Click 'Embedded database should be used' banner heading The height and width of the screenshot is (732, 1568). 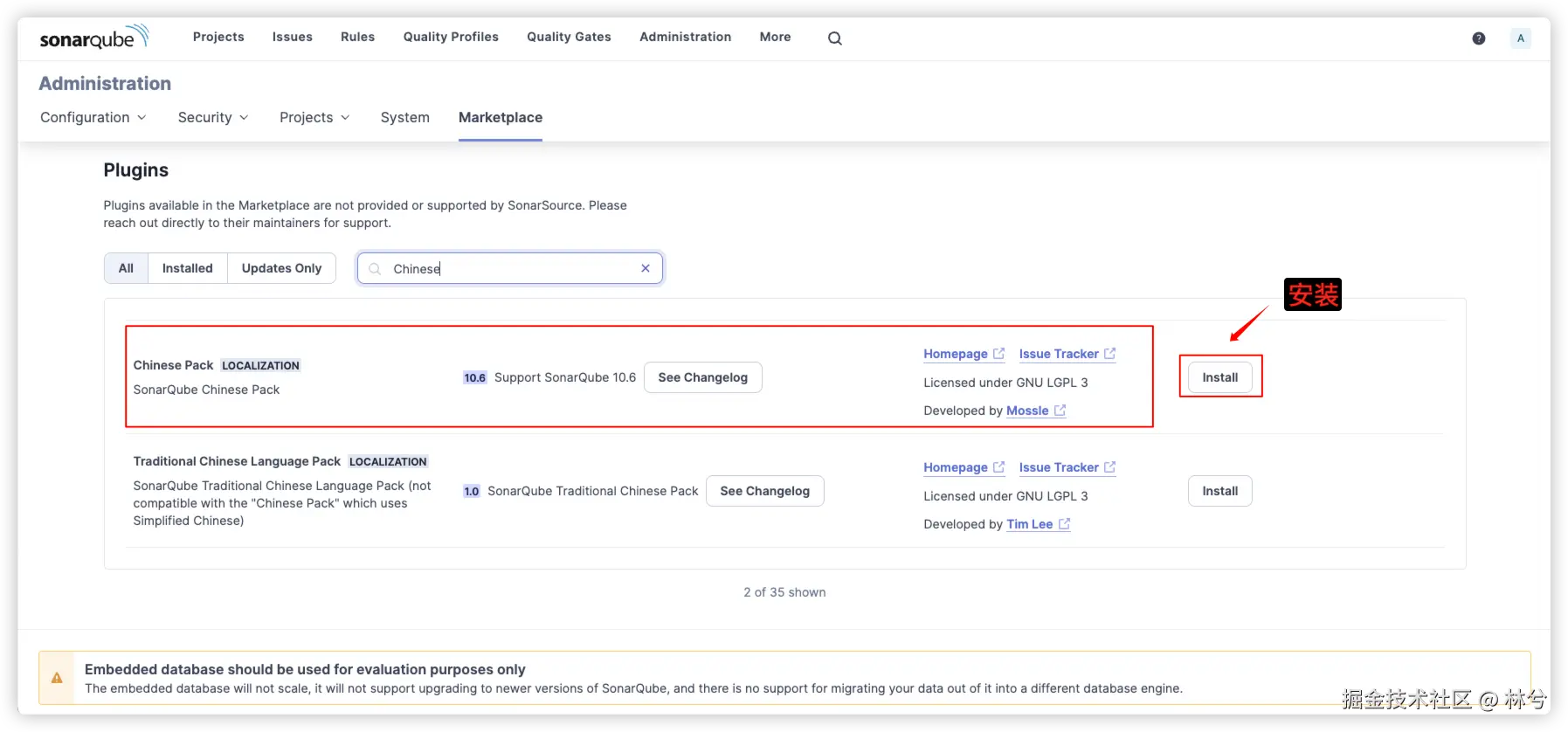(305, 669)
